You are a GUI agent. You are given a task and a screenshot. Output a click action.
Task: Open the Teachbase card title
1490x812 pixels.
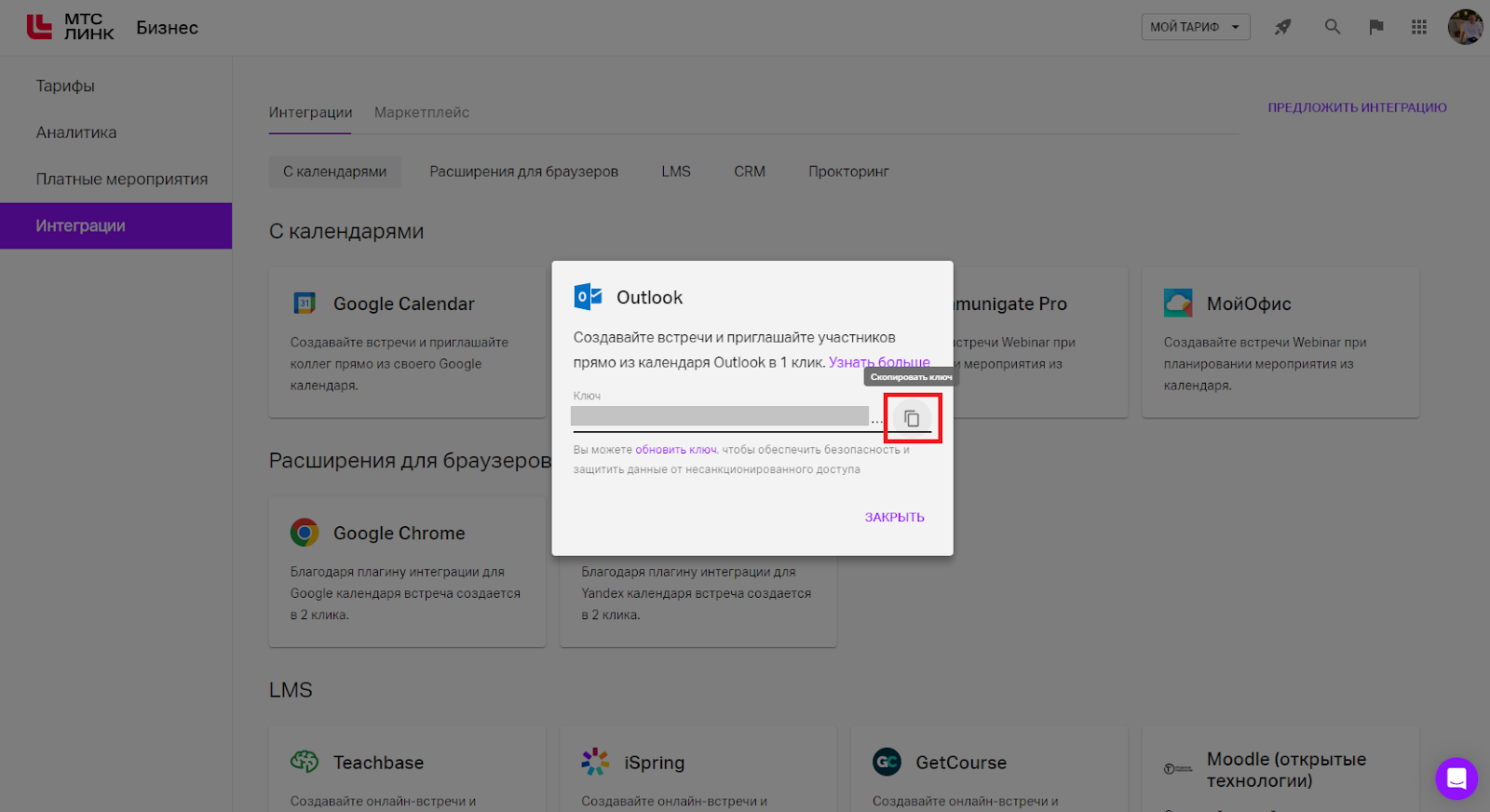click(379, 763)
